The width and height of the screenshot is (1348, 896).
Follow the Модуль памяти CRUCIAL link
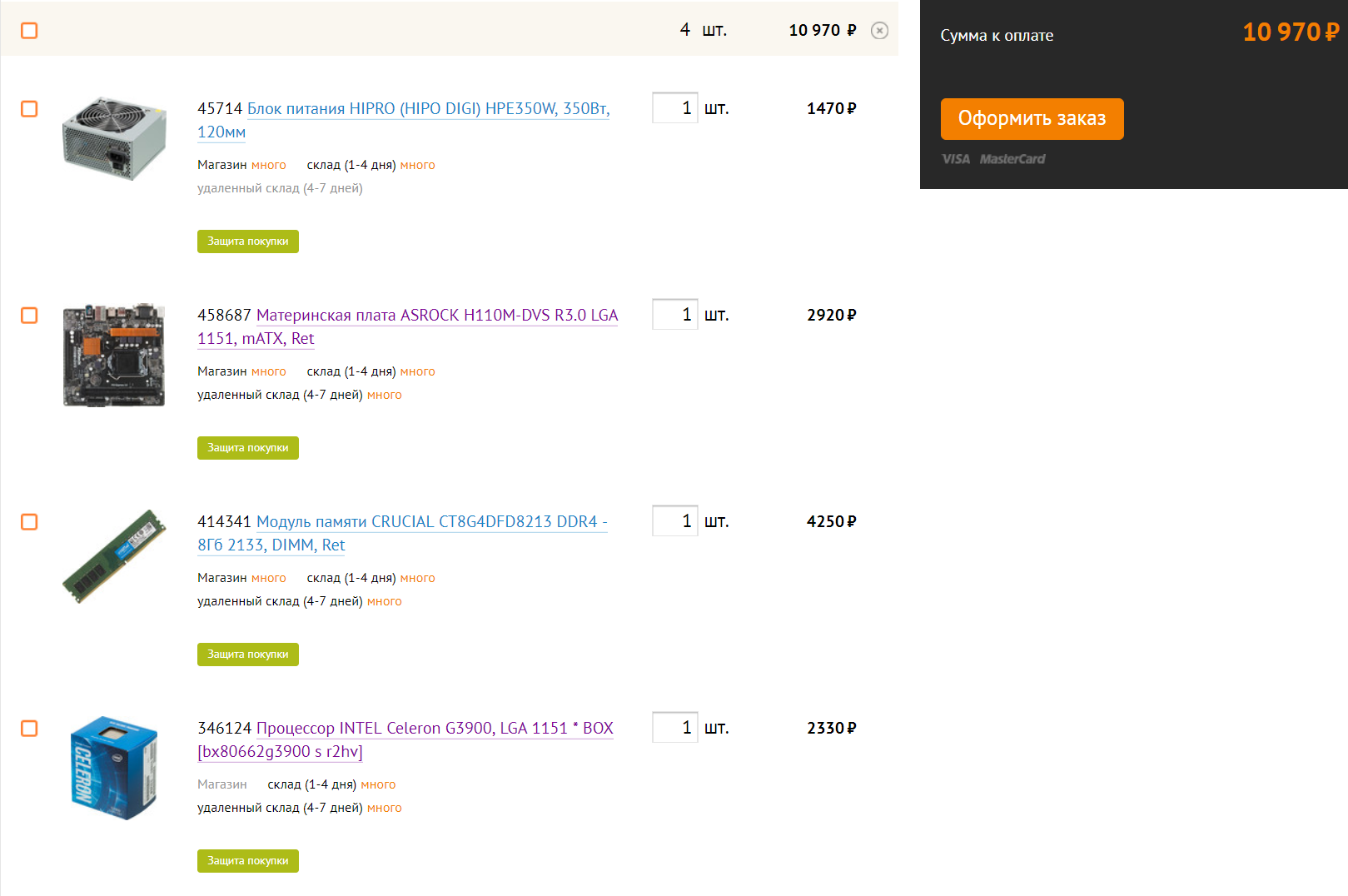[431, 522]
